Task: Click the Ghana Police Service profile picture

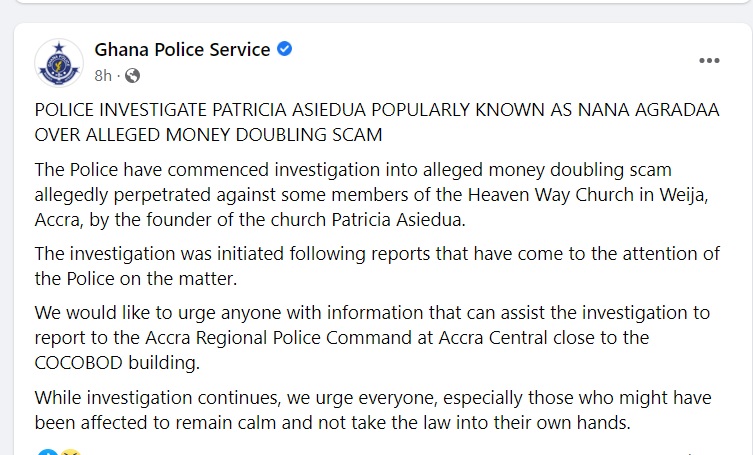Action: (59, 62)
